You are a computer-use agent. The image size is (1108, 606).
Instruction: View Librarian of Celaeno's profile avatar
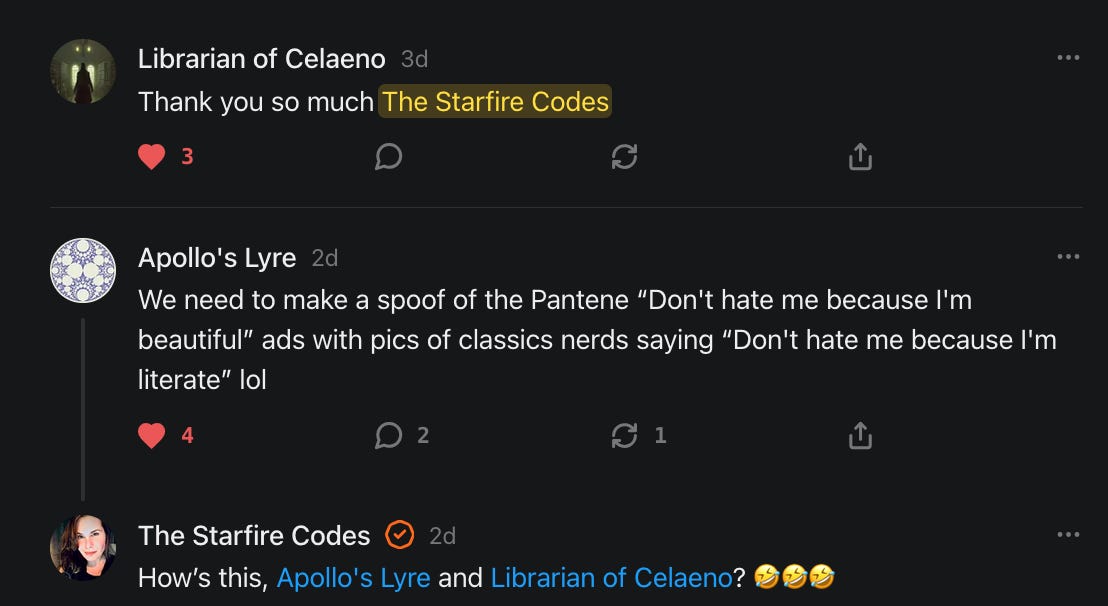coord(83,72)
